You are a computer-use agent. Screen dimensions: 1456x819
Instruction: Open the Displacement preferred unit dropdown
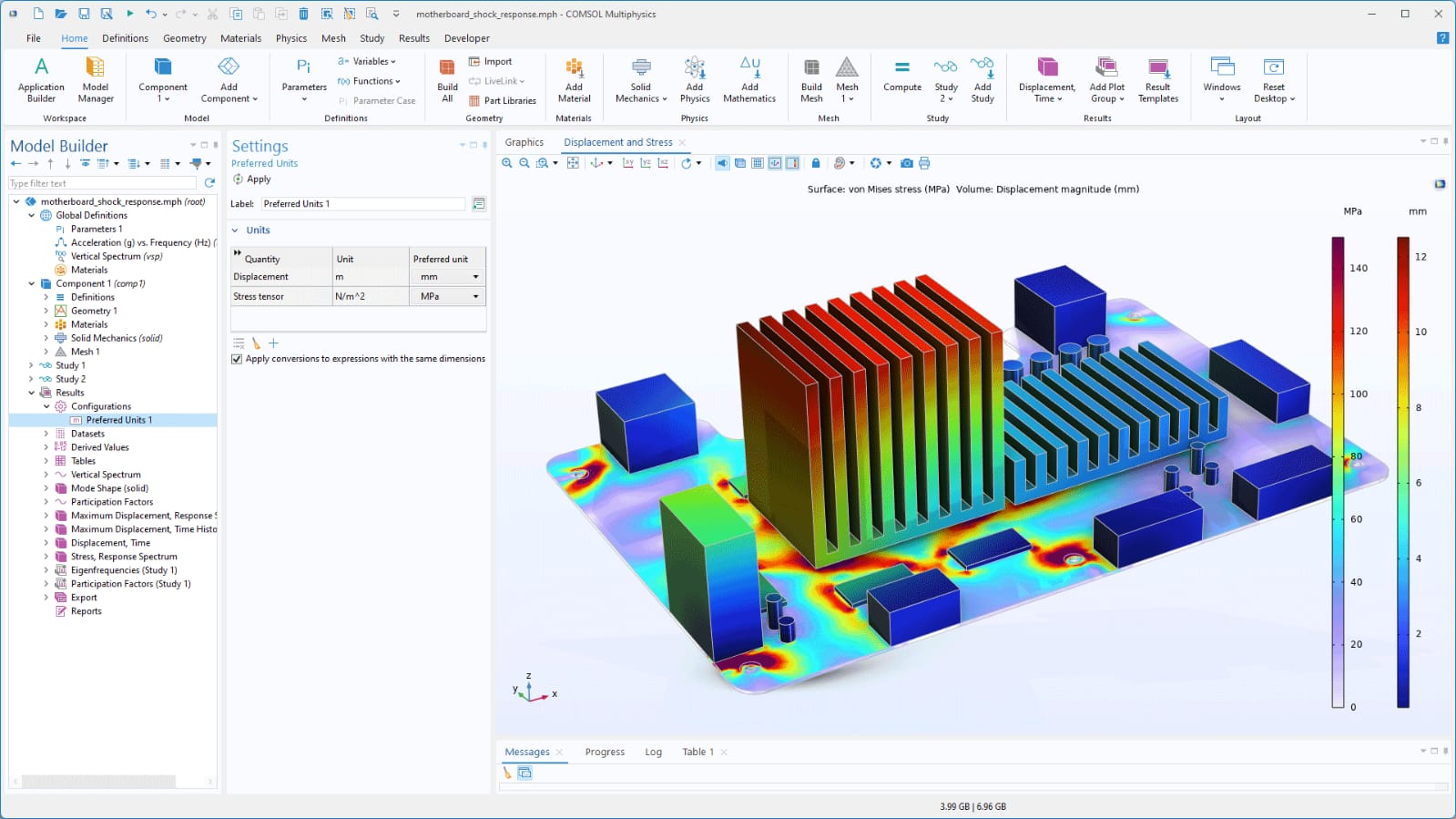474,277
